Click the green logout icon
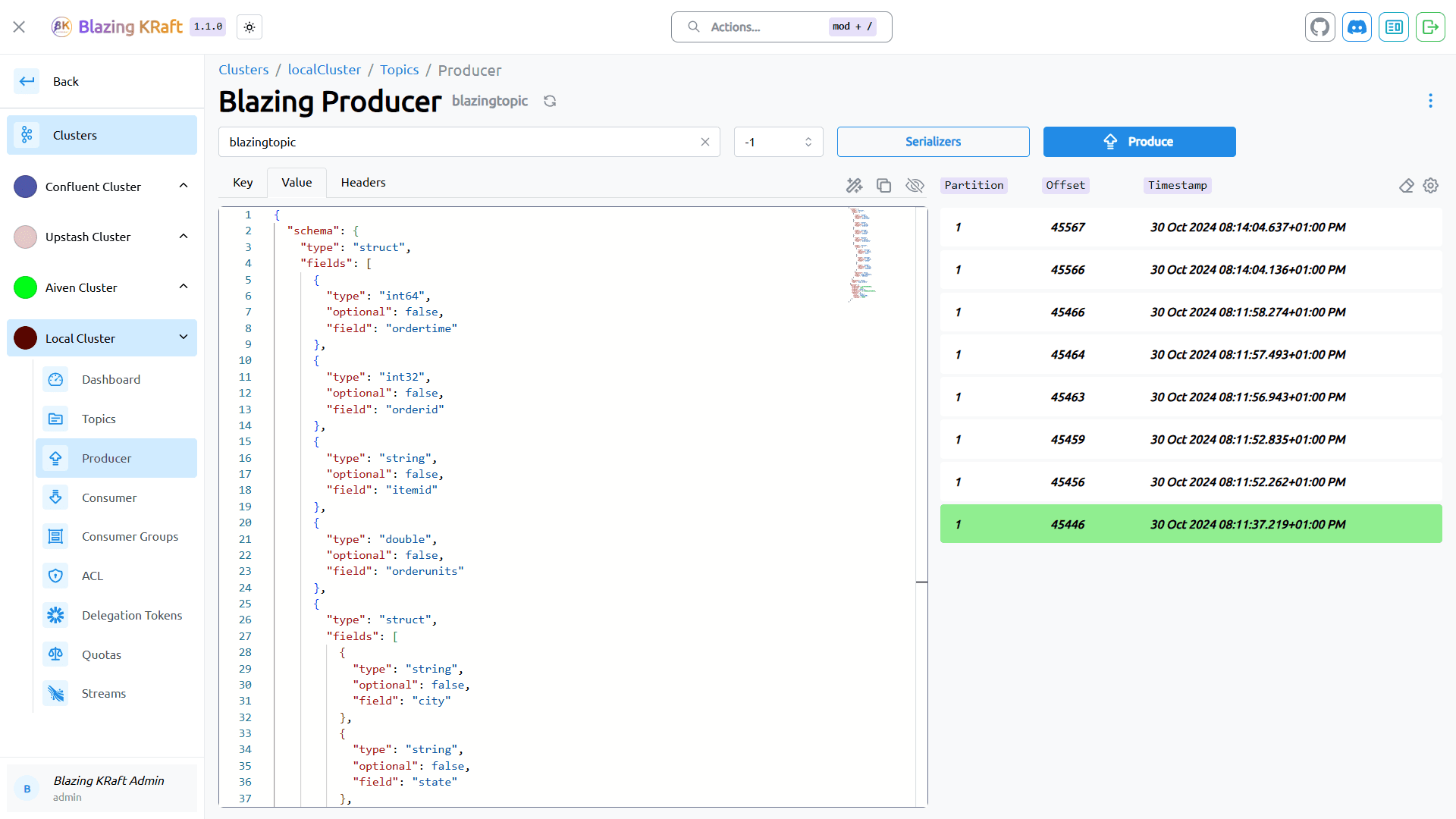Screen dimensions: 1456x819 [1430, 27]
